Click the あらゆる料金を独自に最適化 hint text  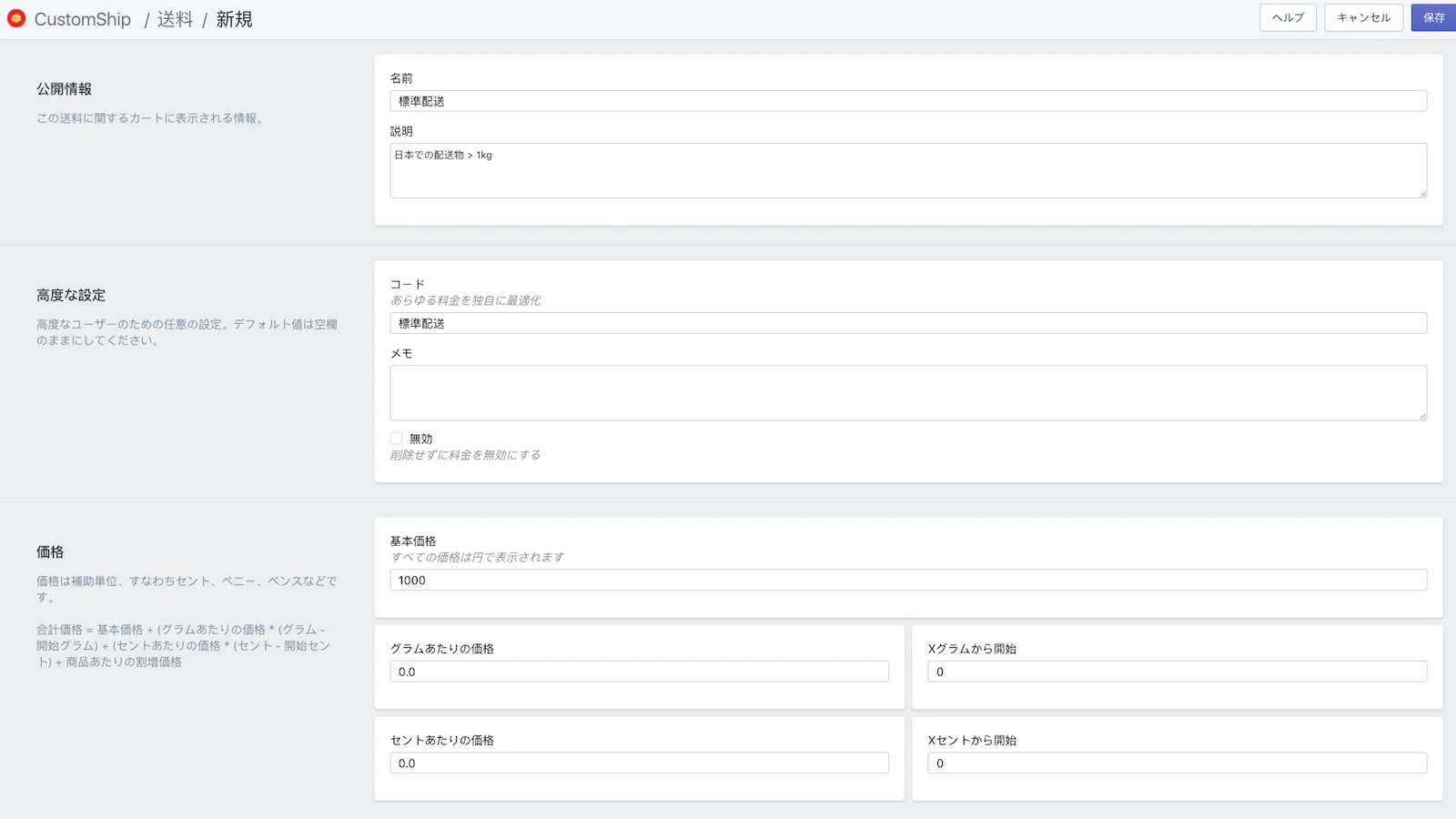tap(465, 300)
